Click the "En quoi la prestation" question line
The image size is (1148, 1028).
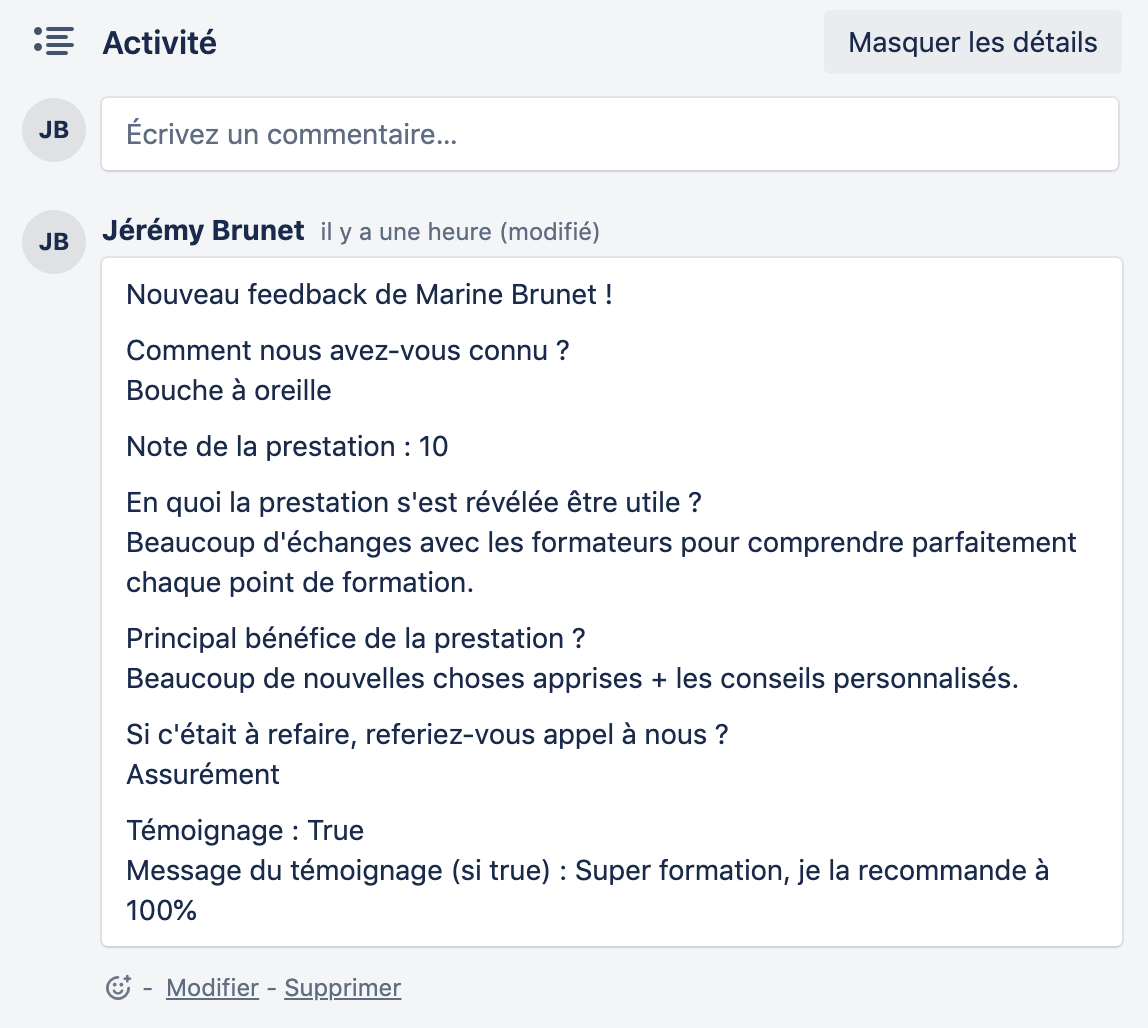click(x=414, y=502)
